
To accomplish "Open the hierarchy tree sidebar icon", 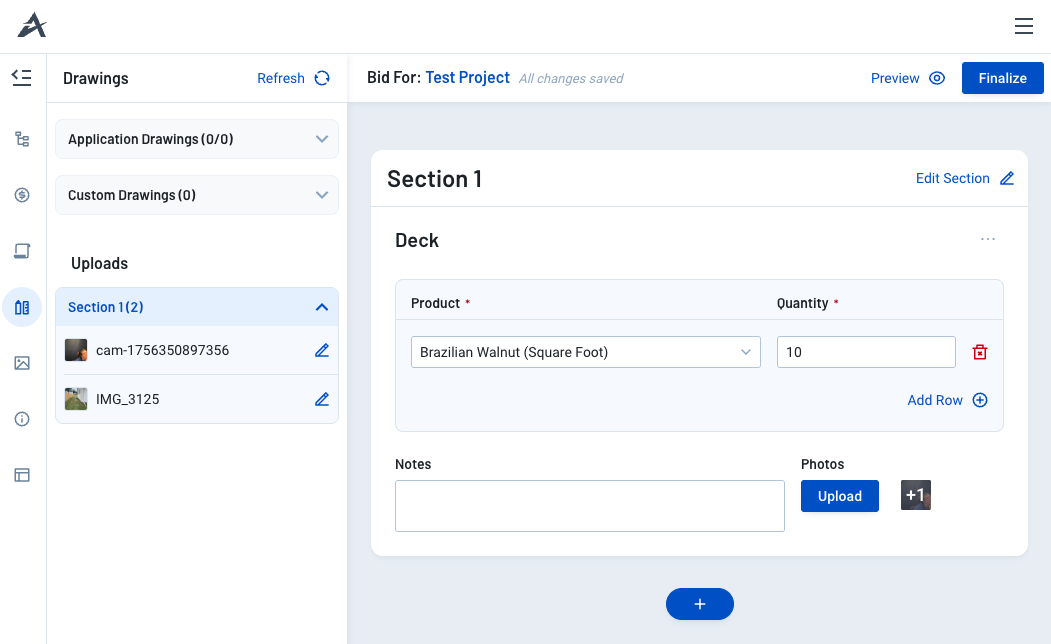I will click(22, 139).
